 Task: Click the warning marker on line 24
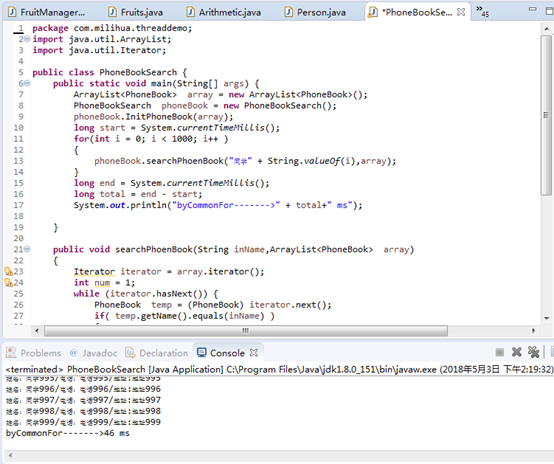[x=8, y=282]
